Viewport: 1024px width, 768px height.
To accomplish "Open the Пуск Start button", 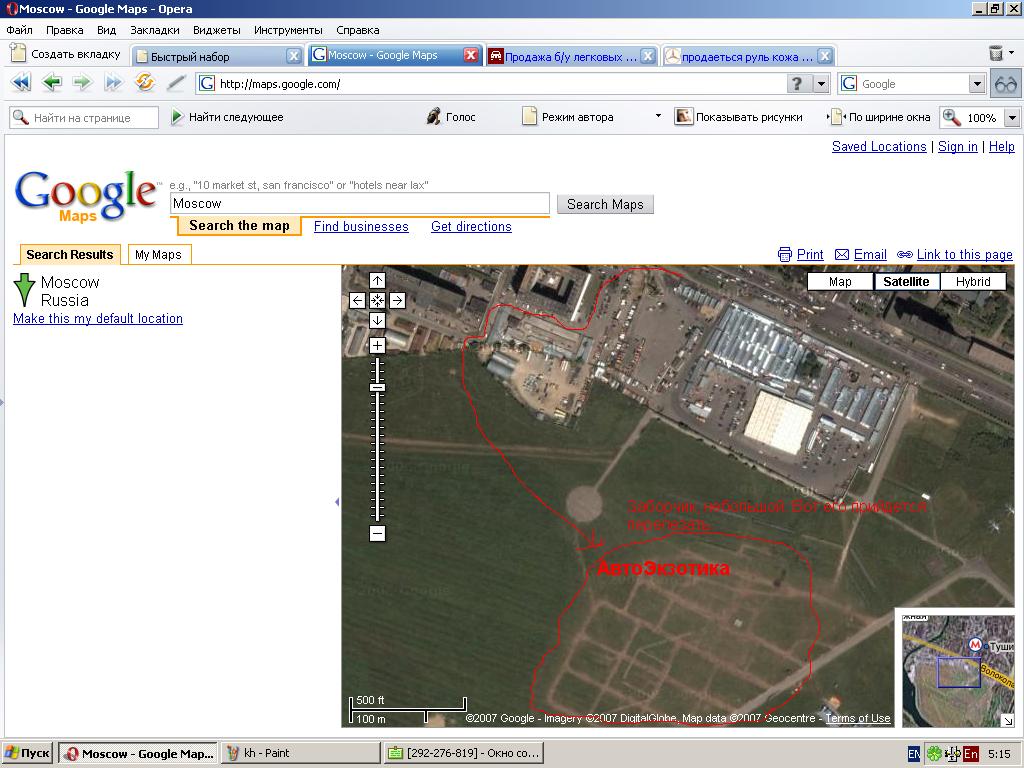I will click(x=28, y=753).
